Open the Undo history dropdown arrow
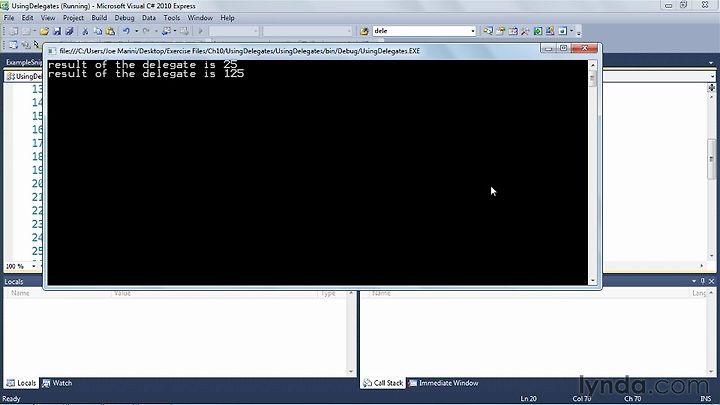Screen dimensions: 720x405 click(136, 31)
